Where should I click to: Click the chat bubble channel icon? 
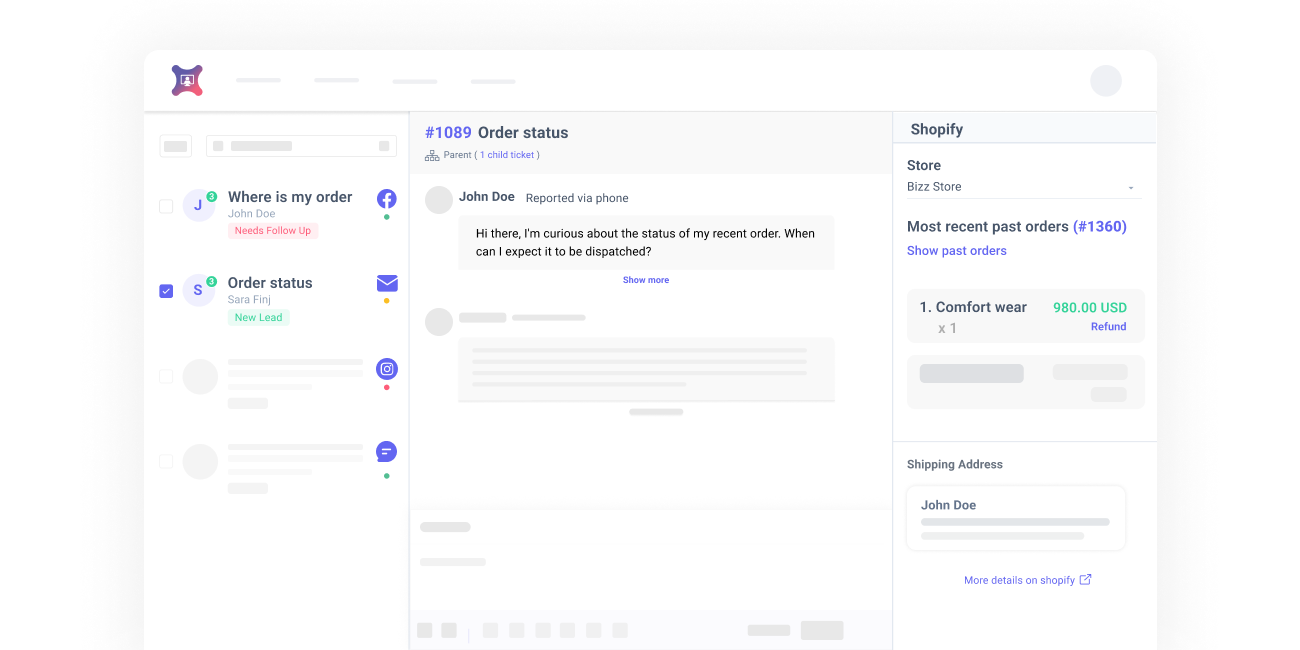pyautogui.click(x=386, y=452)
